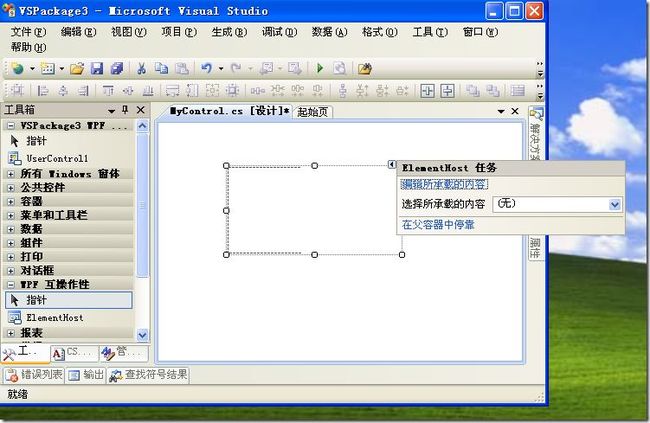Viewport: 650px width, 423px height.
Task: Open the 视图(V) menu
Action: 129,32
